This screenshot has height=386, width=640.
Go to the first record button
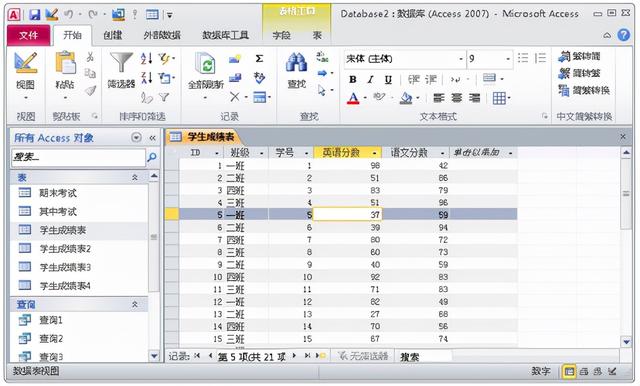click(x=198, y=356)
